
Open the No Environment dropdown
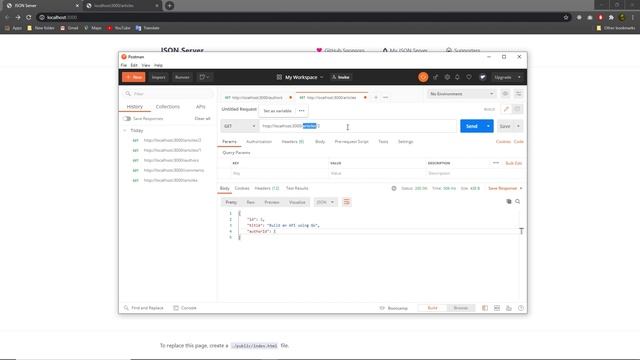click(461, 94)
